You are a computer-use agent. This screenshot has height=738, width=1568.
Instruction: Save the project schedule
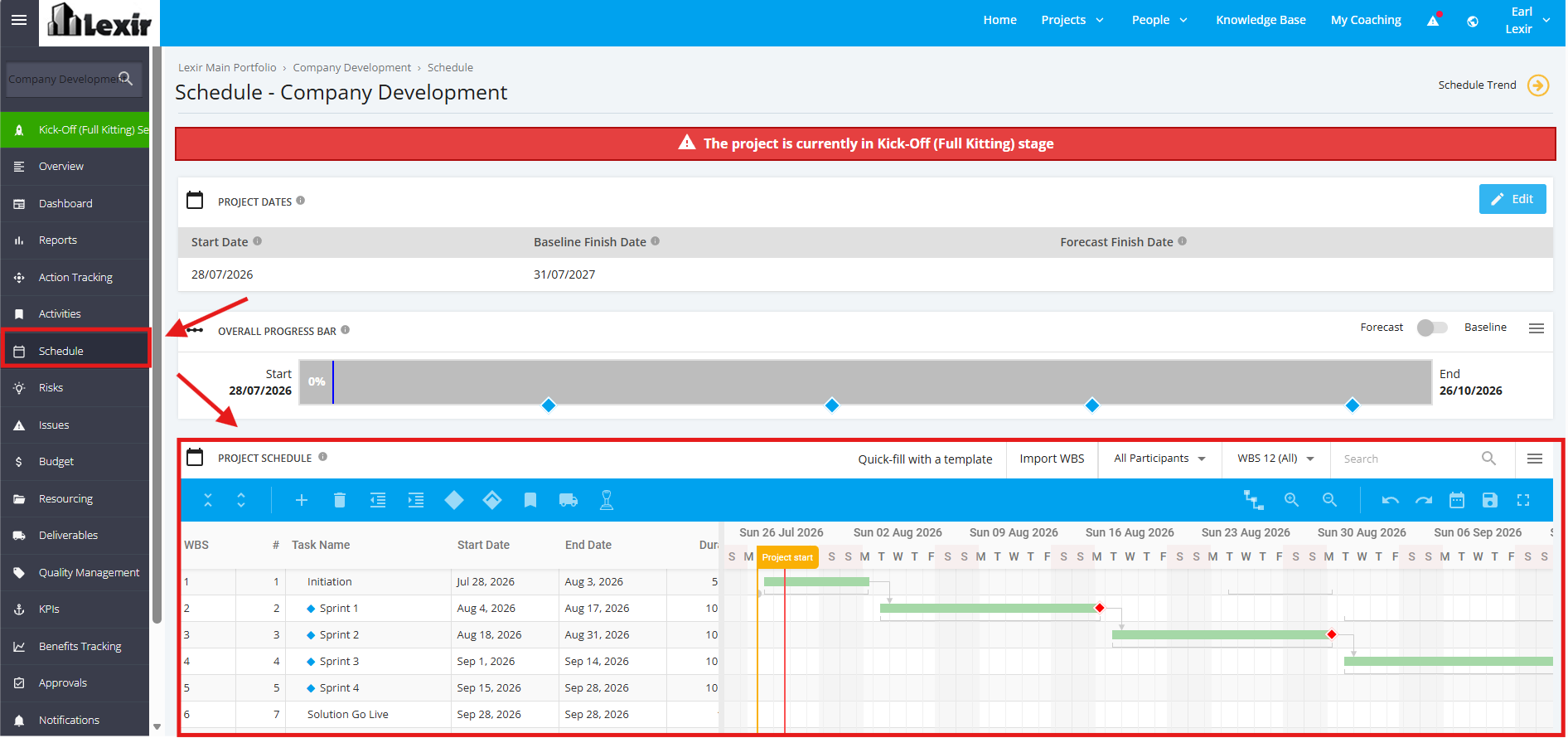click(1490, 500)
